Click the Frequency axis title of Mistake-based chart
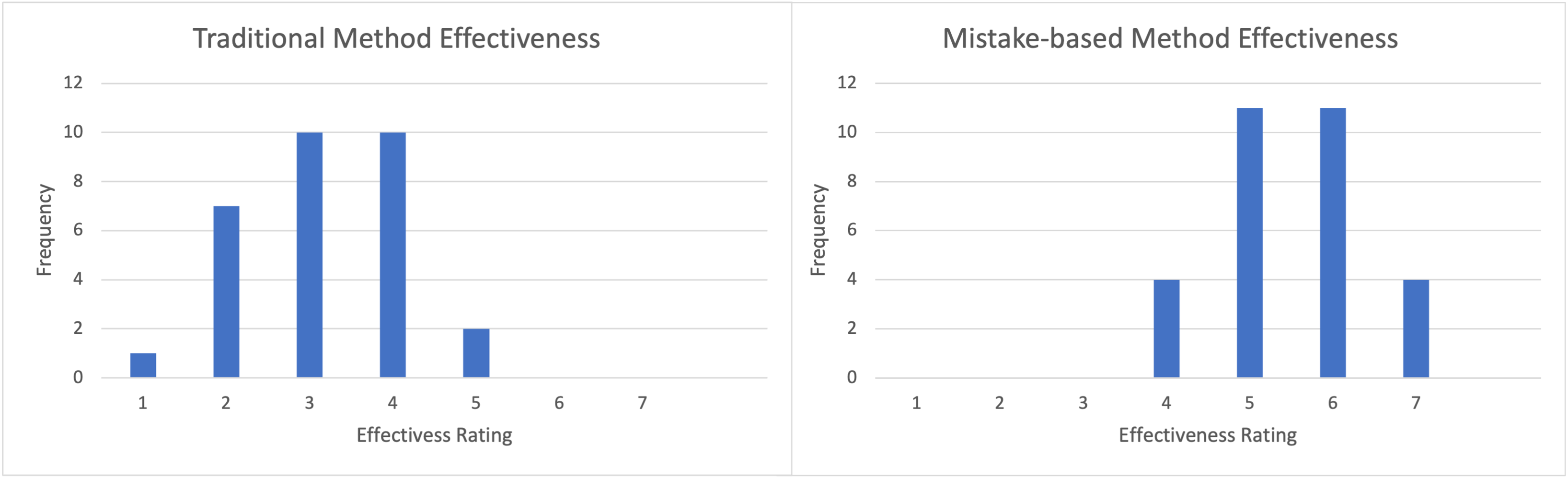The width and height of the screenshot is (1568, 479). (x=818, y=230)
